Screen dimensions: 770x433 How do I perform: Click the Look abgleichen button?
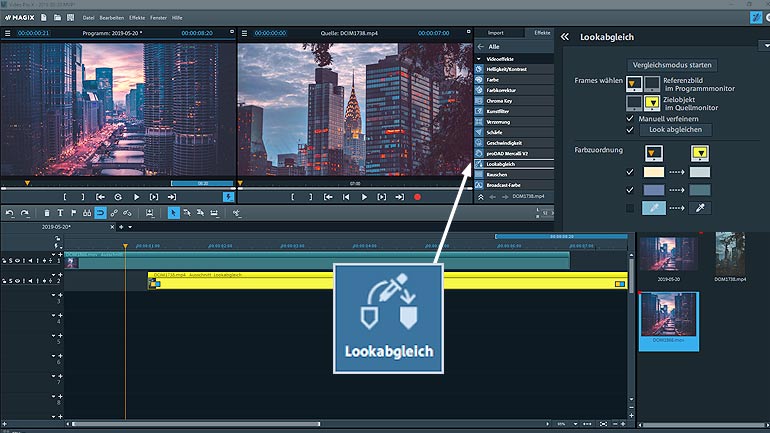click(675, 130)
